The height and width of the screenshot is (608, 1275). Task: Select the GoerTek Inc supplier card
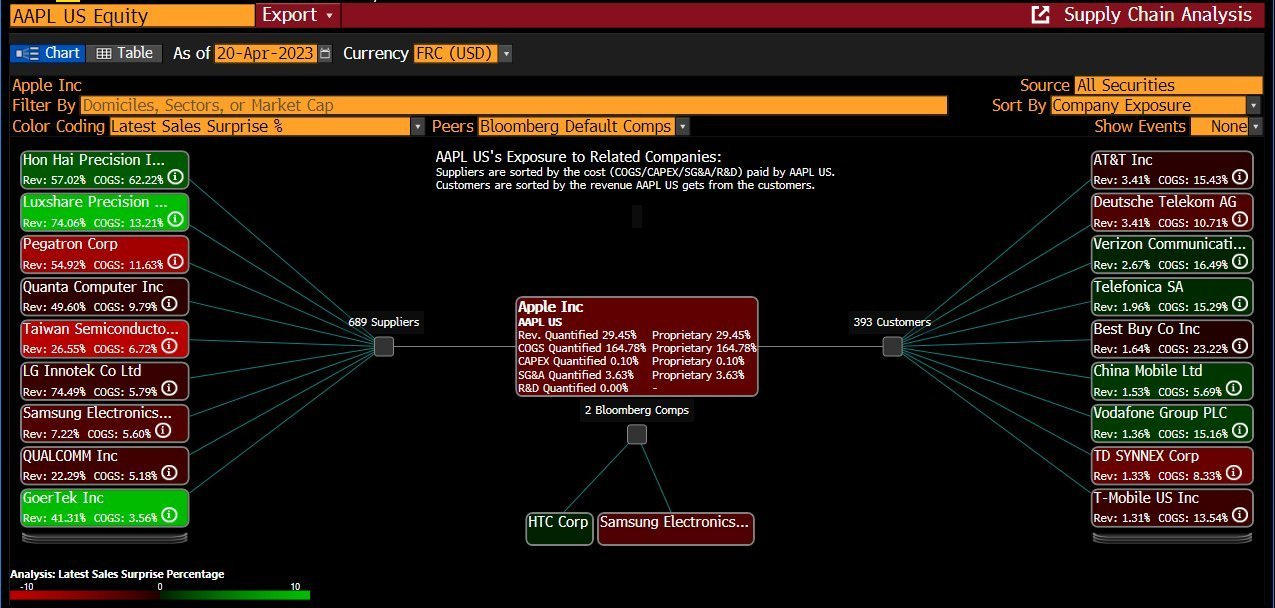pos(104,507)
